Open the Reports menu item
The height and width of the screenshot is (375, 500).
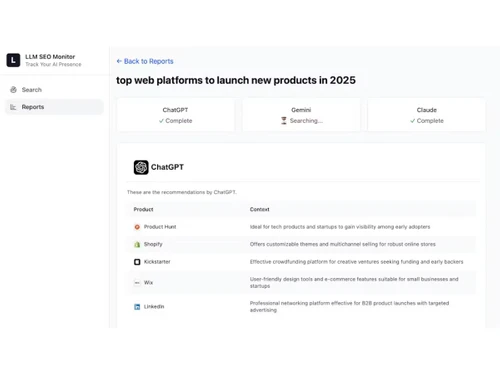pyautogui.click(x=54, y=107)
